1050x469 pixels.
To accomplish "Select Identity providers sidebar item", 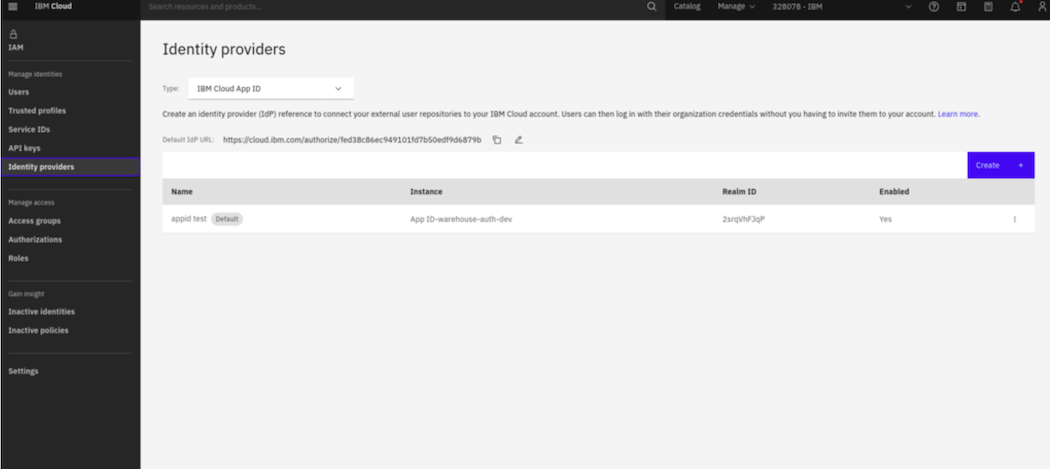I will pos(70,167).
